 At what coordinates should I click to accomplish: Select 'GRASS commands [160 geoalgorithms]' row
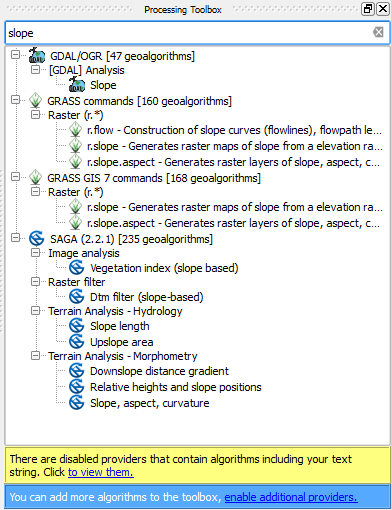(x=139, y=101)
